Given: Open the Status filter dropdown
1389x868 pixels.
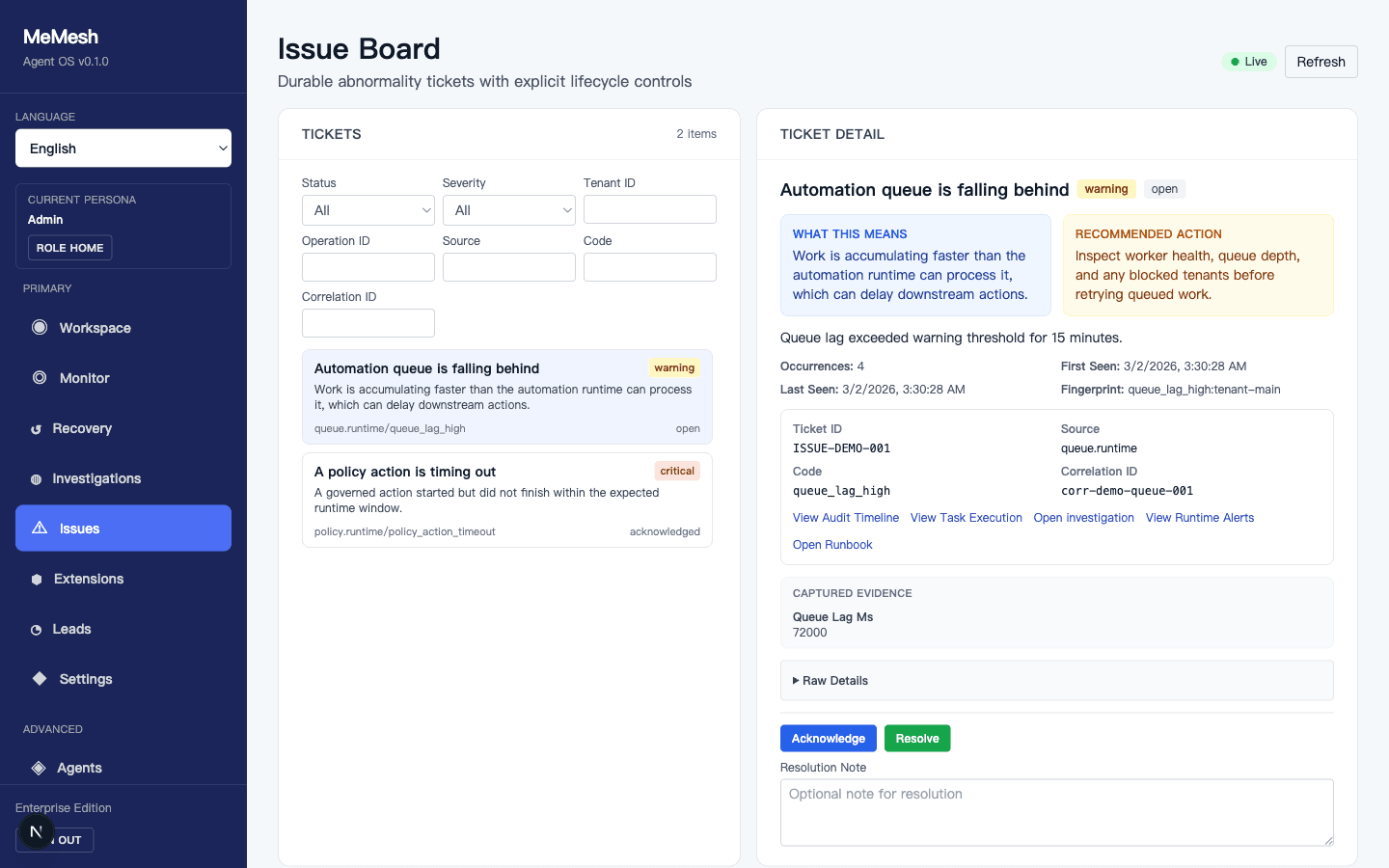Looking at the screenshot, I should [368, 209].
